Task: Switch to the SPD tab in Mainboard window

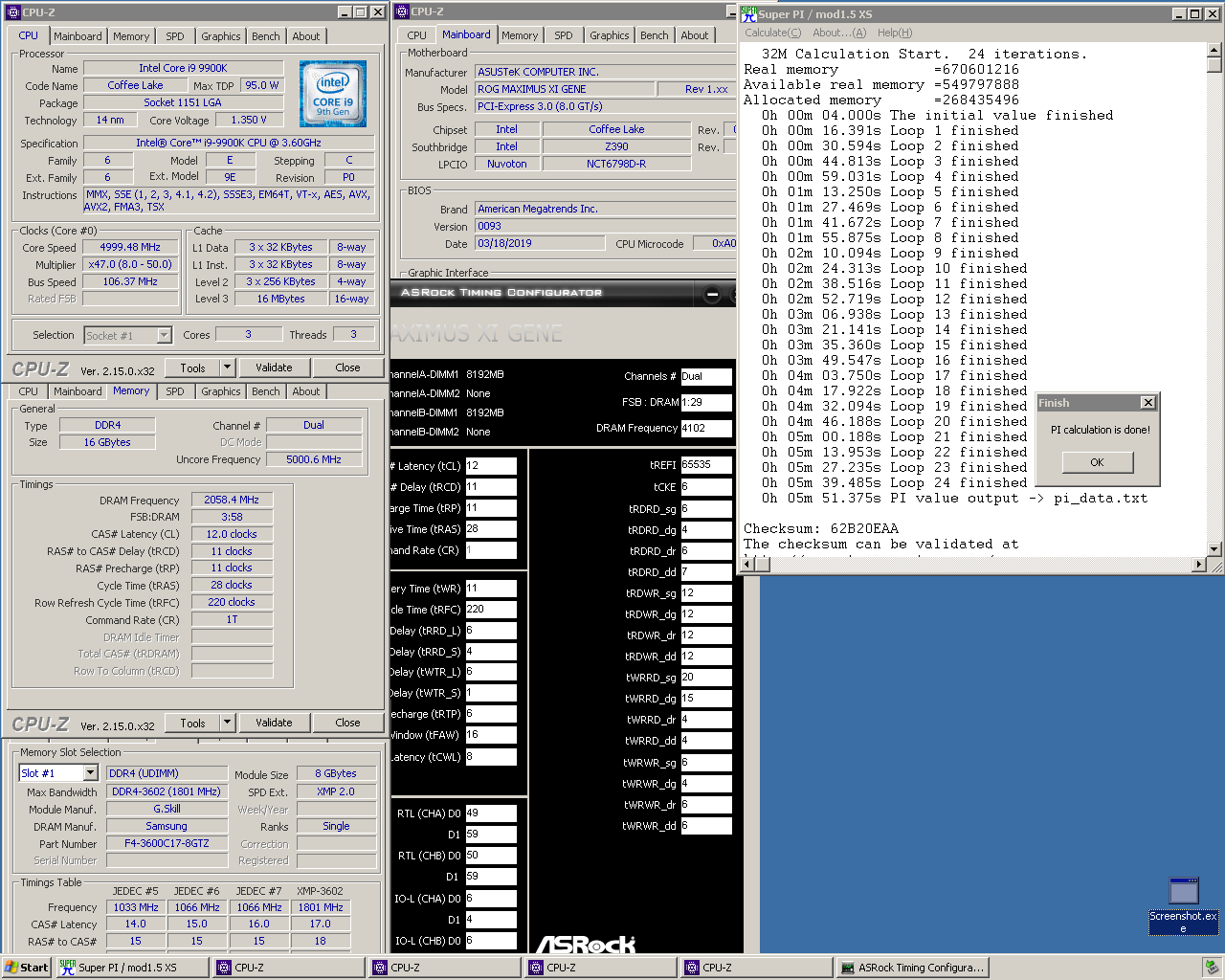Action: tap(564, 35)
